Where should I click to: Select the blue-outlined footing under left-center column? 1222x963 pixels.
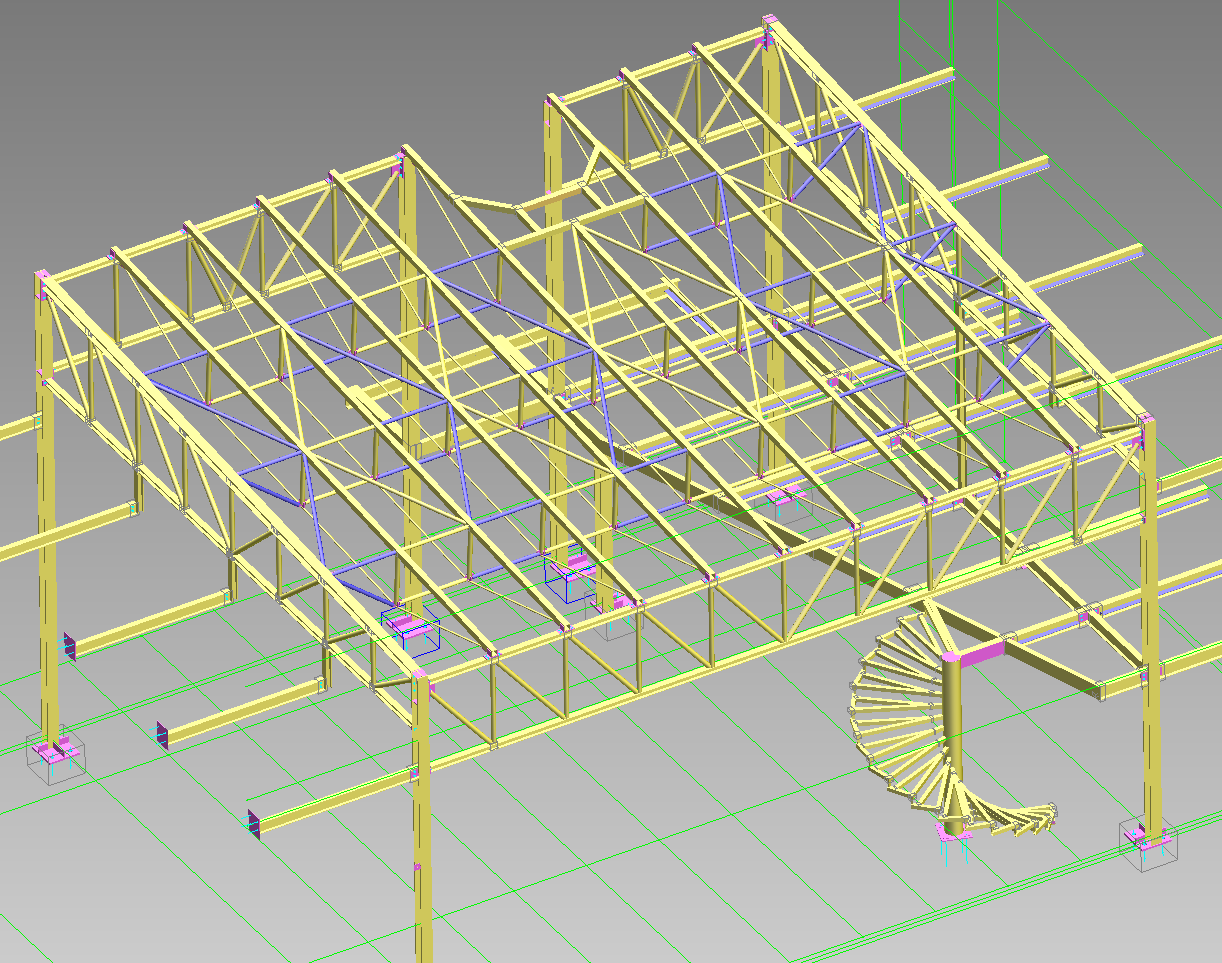(411, 629)
